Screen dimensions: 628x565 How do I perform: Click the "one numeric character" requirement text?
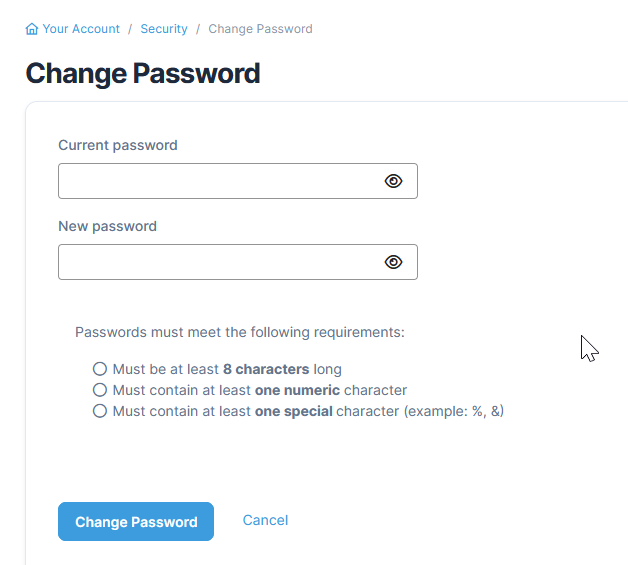pyautogui.click(x=260, y=390)
